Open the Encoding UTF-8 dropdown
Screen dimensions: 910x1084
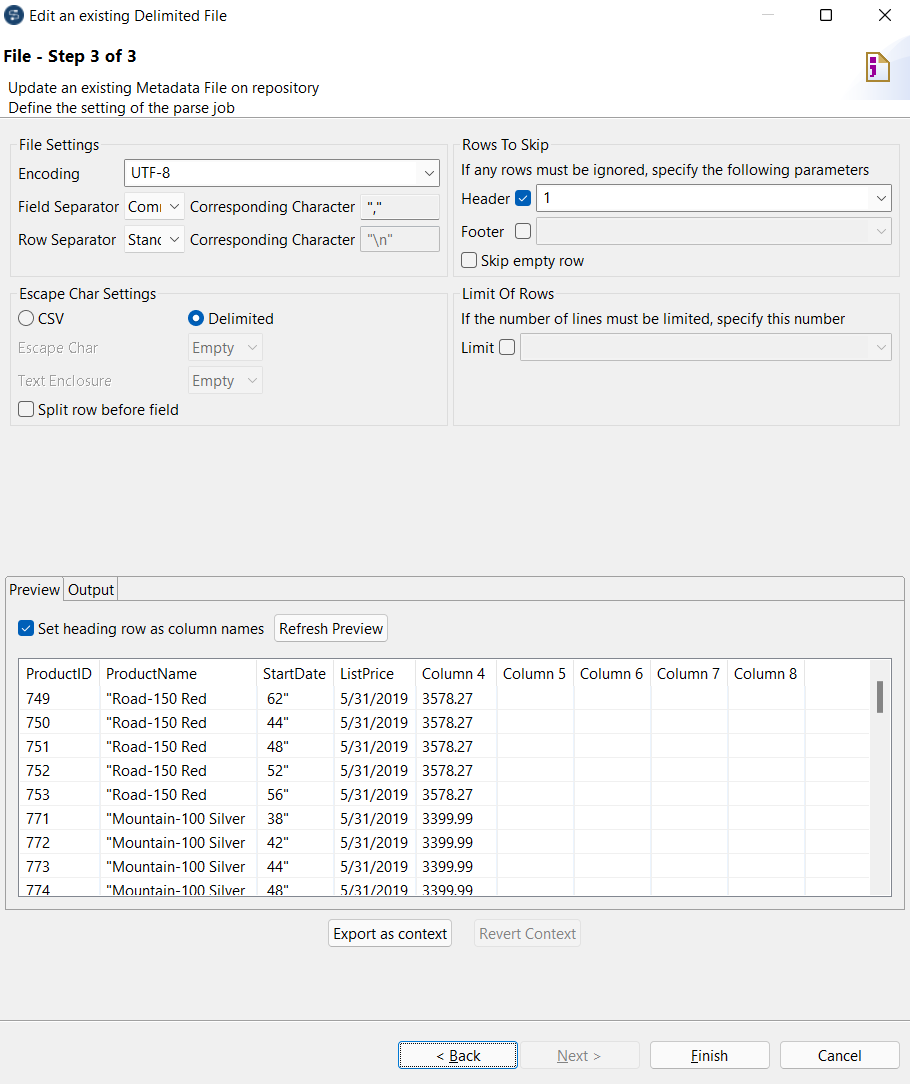tap(281, 173)
